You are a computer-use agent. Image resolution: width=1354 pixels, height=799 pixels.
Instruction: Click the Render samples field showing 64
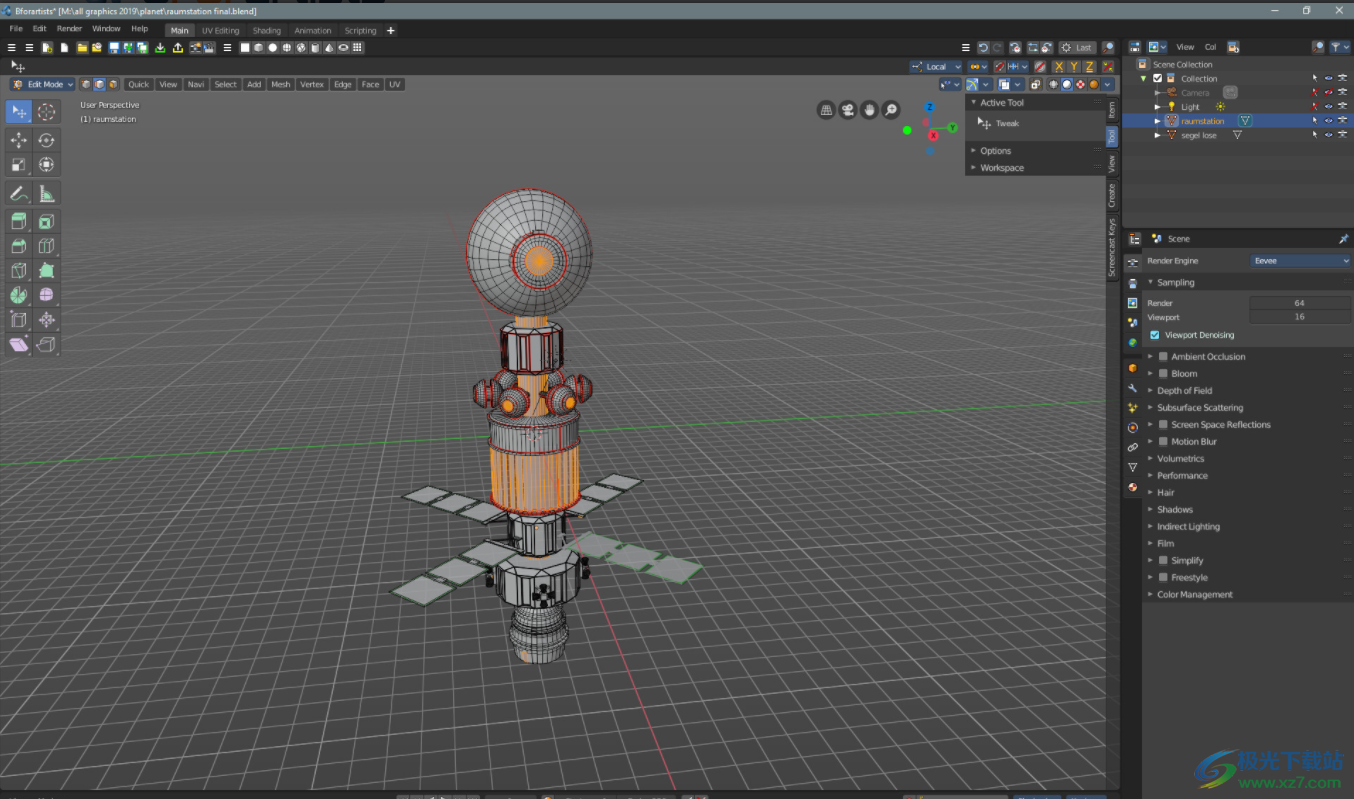1299,303
